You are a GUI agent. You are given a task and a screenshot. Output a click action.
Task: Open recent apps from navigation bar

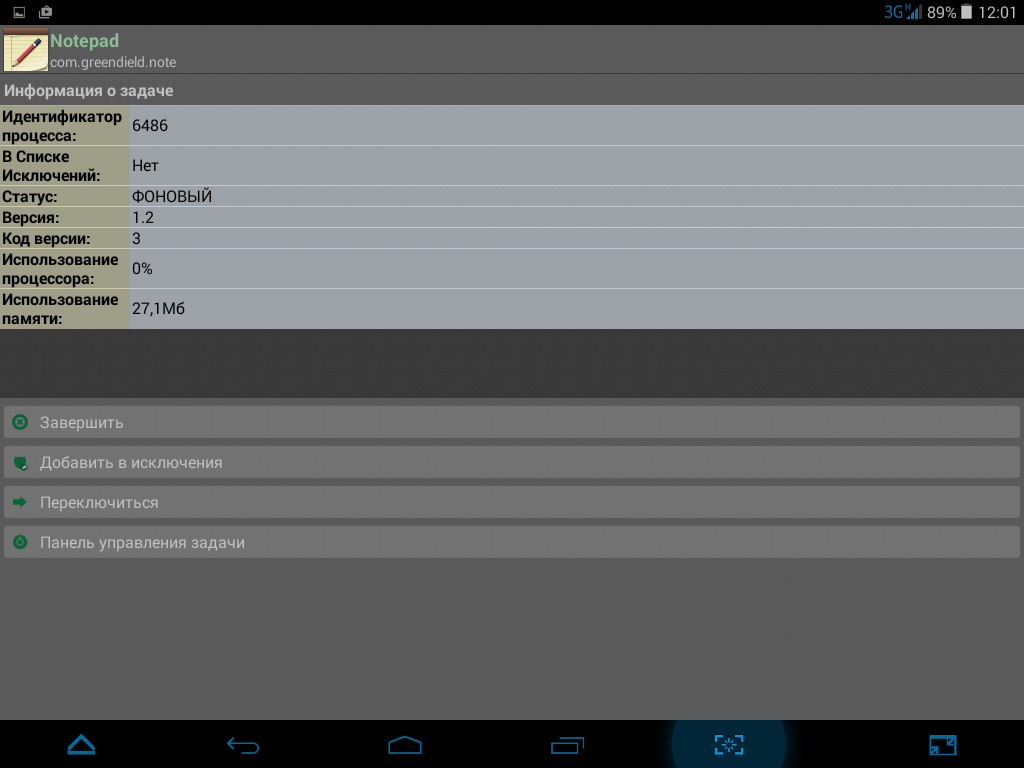point(568,745)
